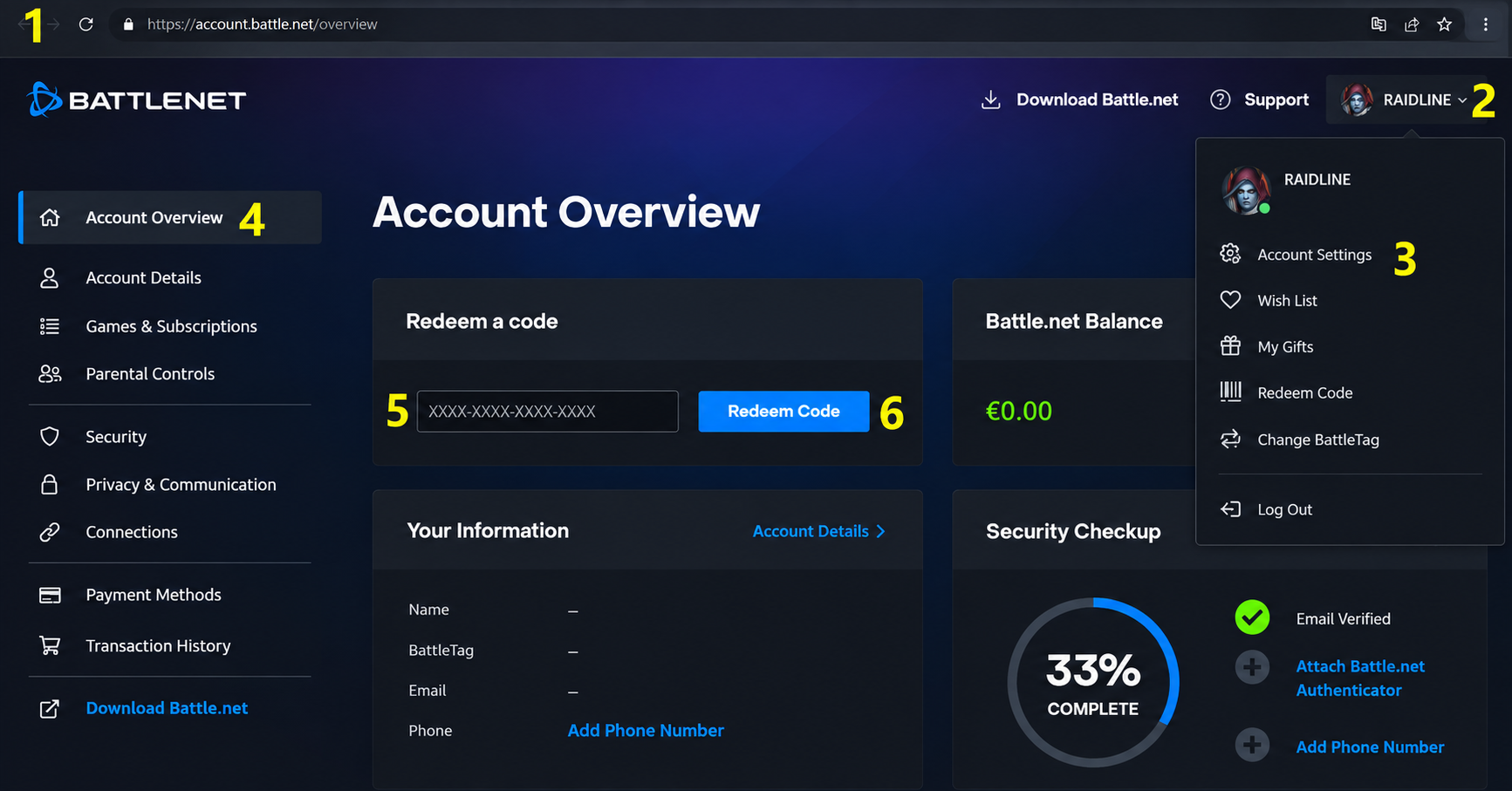
Task: Collapse the RAIDLINE account dropdown
Action: pos(1404,99)
